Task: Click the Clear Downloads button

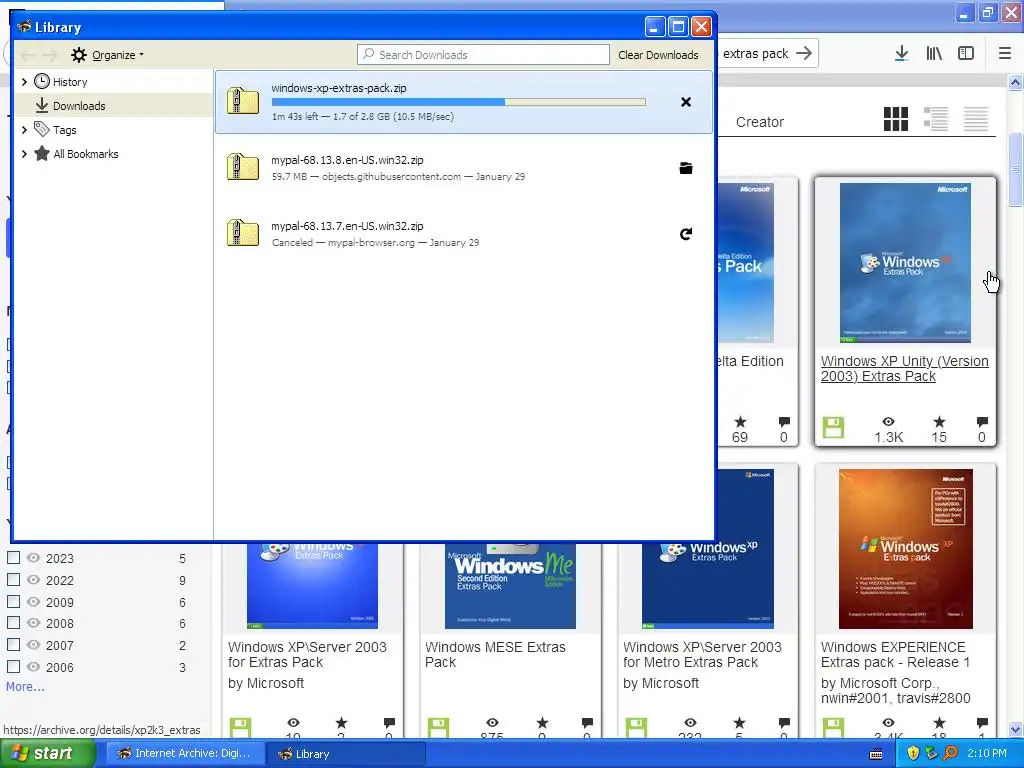Action: coord(658,55)
